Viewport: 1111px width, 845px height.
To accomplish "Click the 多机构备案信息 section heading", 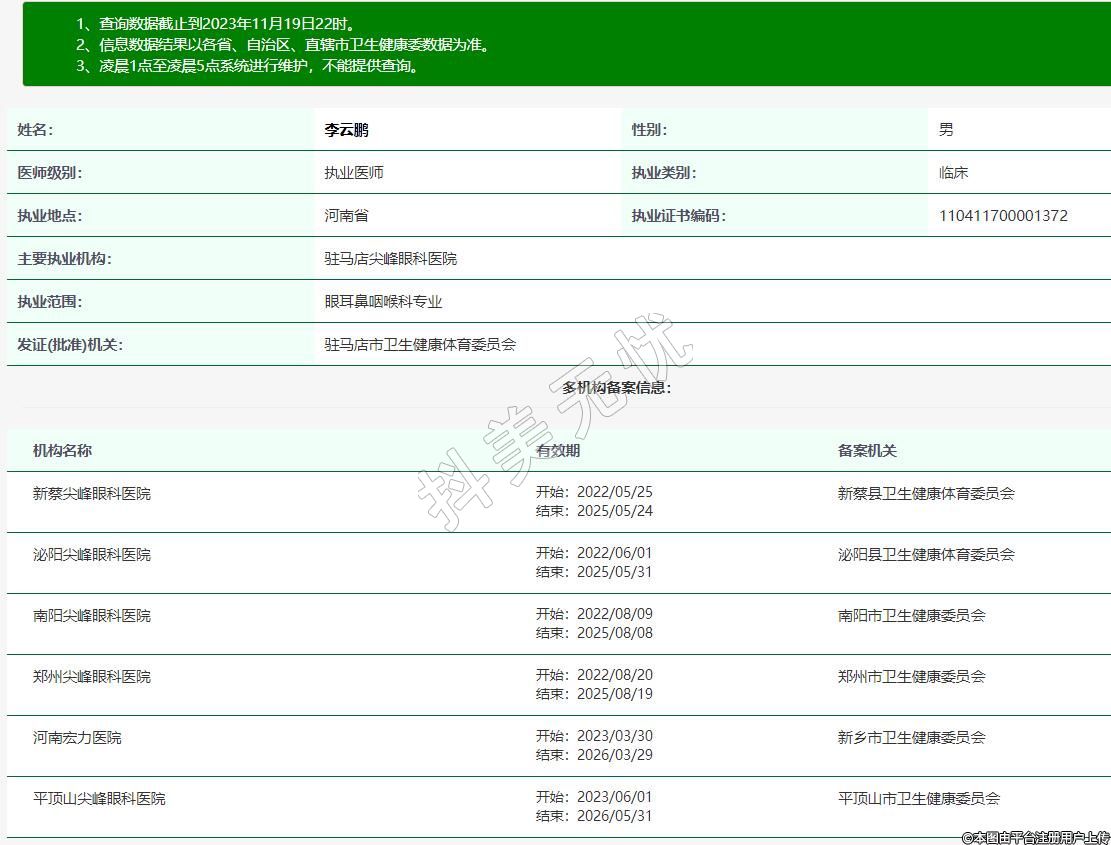I will (x=616, y=388).
